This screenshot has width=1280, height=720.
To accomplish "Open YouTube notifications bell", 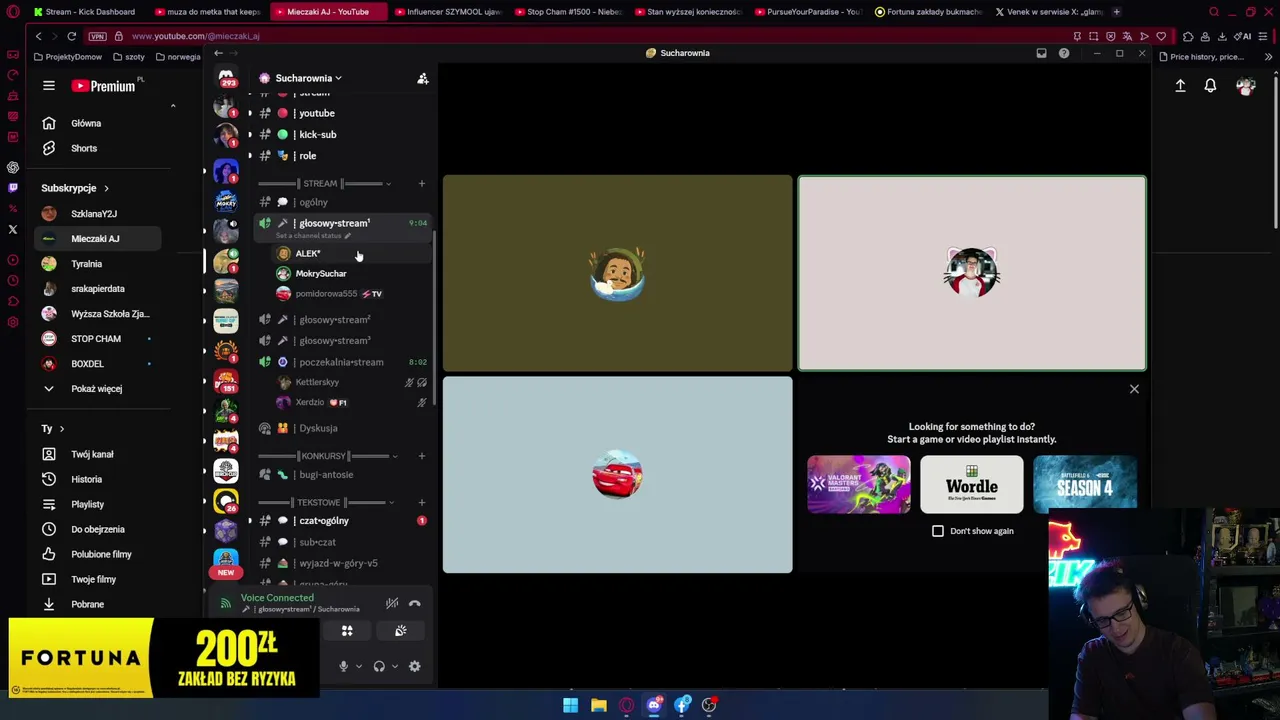I will [1210, 86].
